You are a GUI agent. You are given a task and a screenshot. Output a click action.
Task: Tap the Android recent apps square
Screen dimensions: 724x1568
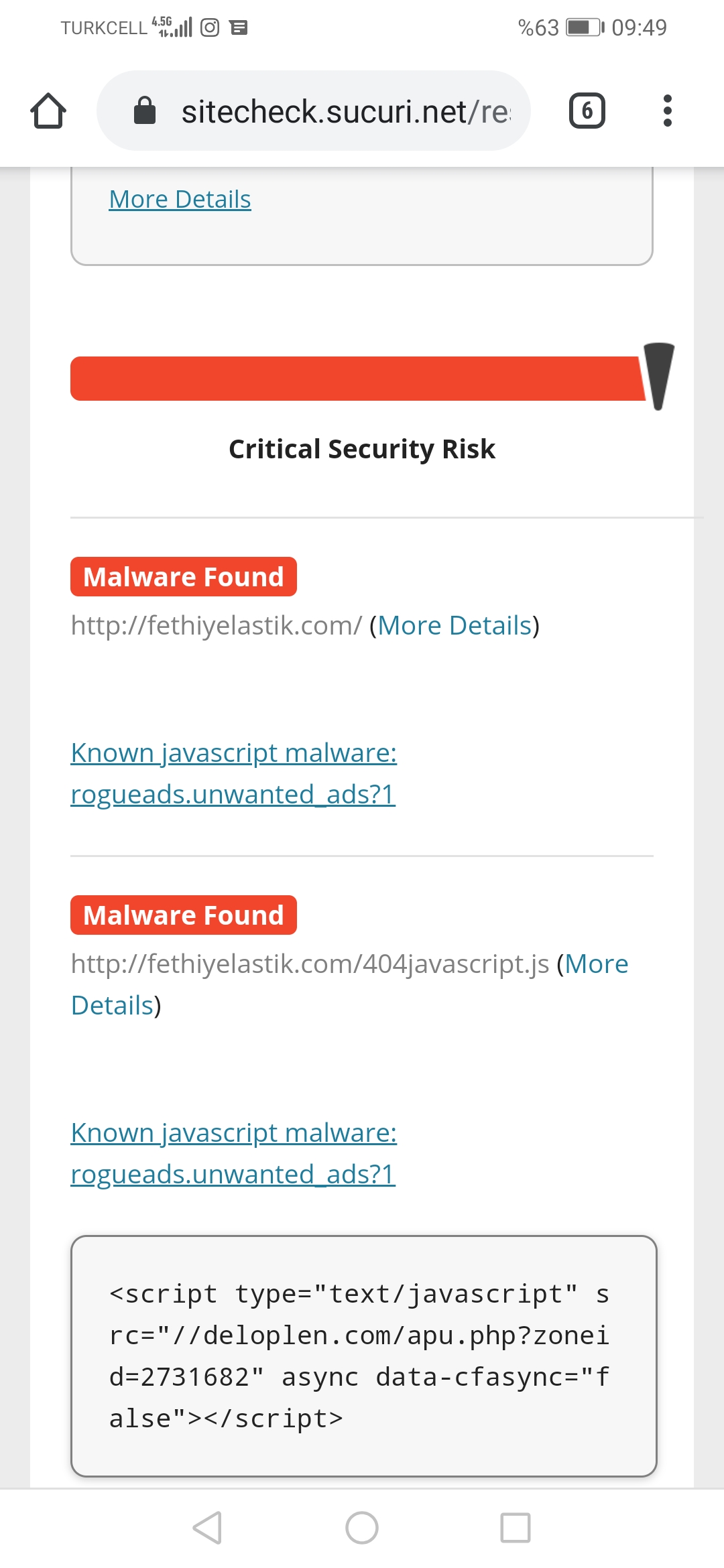click(516, 1528)
